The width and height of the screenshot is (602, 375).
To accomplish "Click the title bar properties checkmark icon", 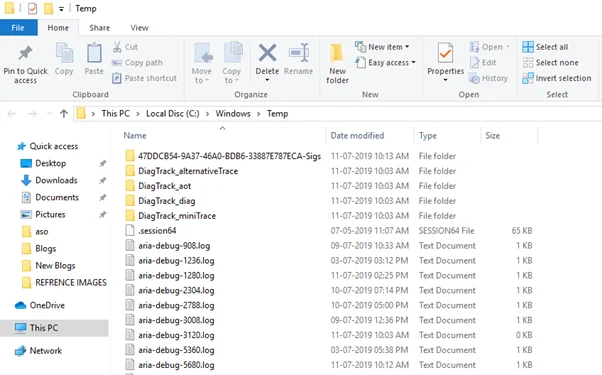I will click(x=33, y=8).
